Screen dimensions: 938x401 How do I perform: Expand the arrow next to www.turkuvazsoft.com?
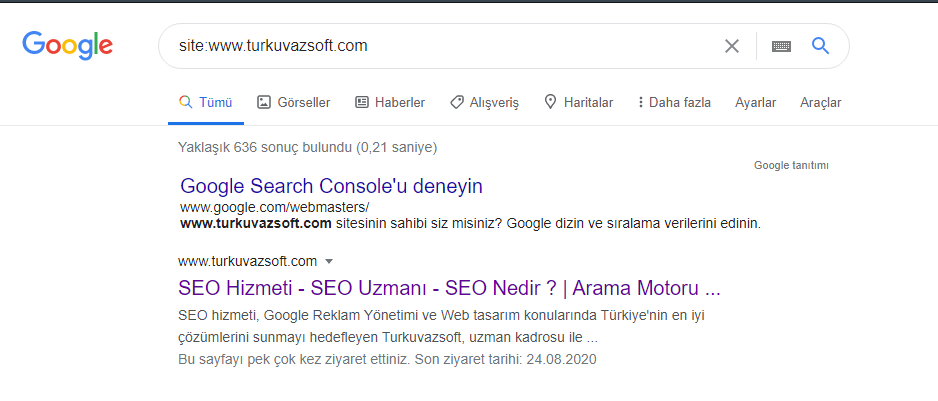click(x=328, y=262)
